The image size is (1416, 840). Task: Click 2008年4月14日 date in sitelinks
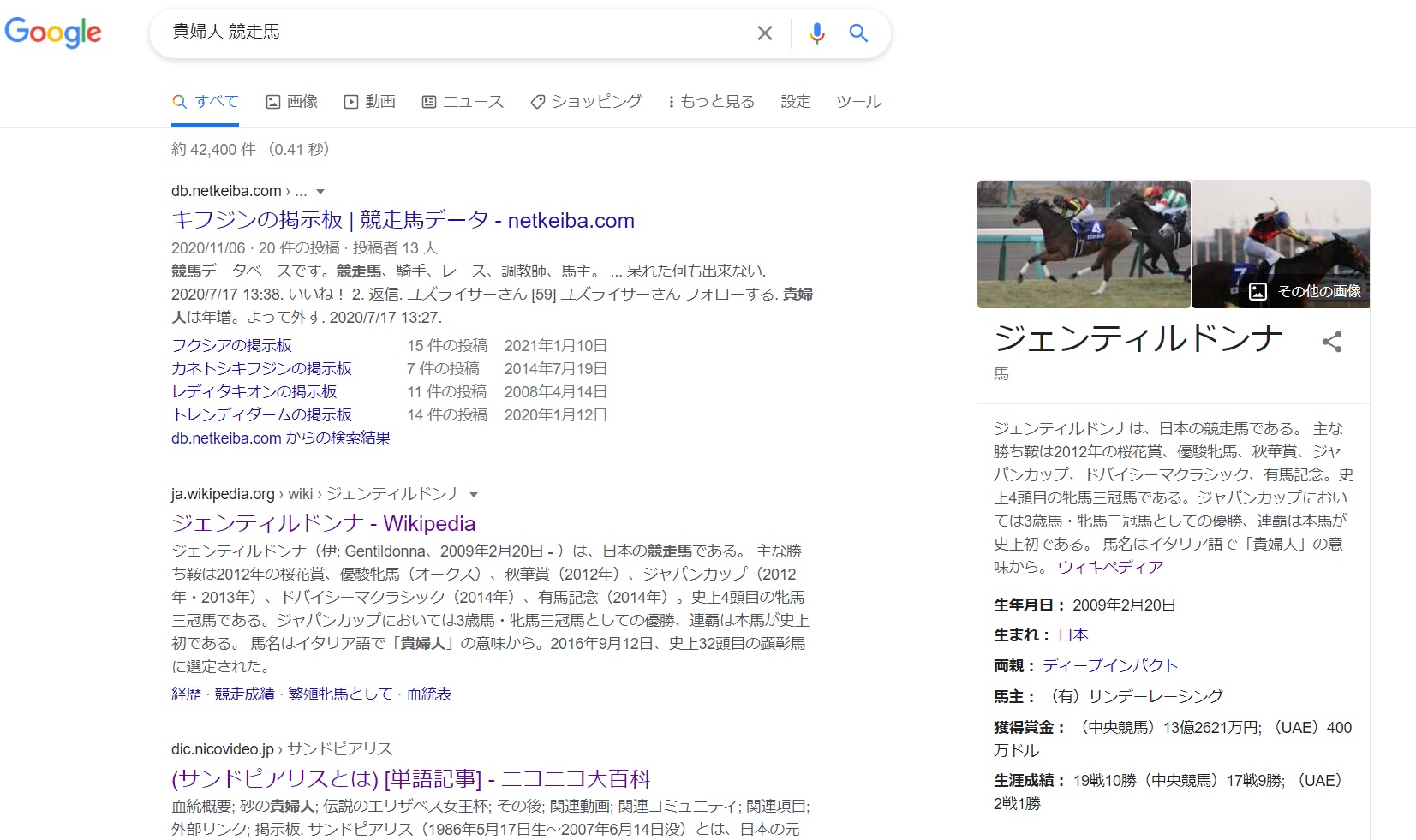[x=556, y=391]
